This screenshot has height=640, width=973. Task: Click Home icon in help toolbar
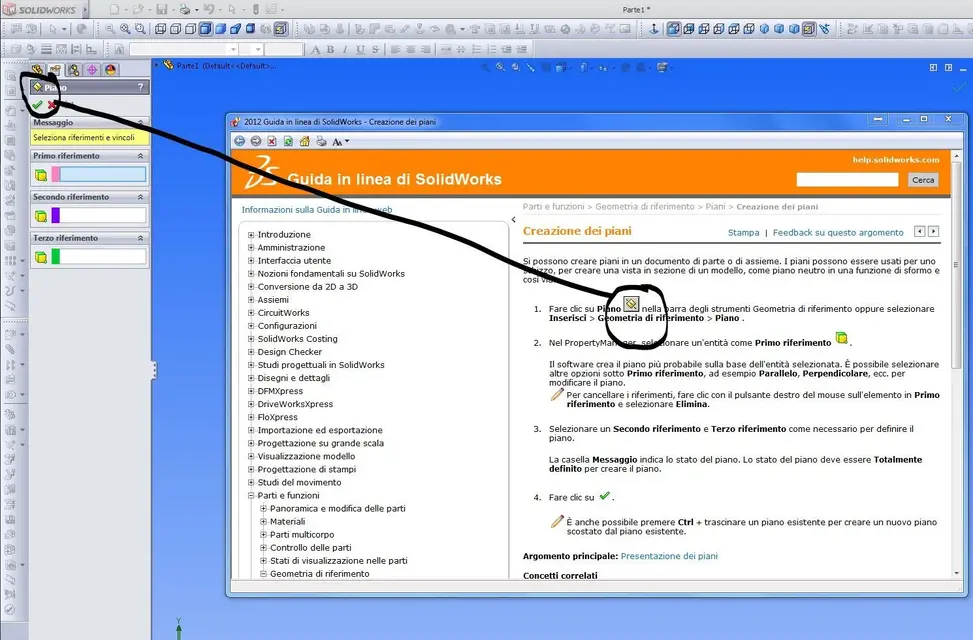(x=305, y=142)
